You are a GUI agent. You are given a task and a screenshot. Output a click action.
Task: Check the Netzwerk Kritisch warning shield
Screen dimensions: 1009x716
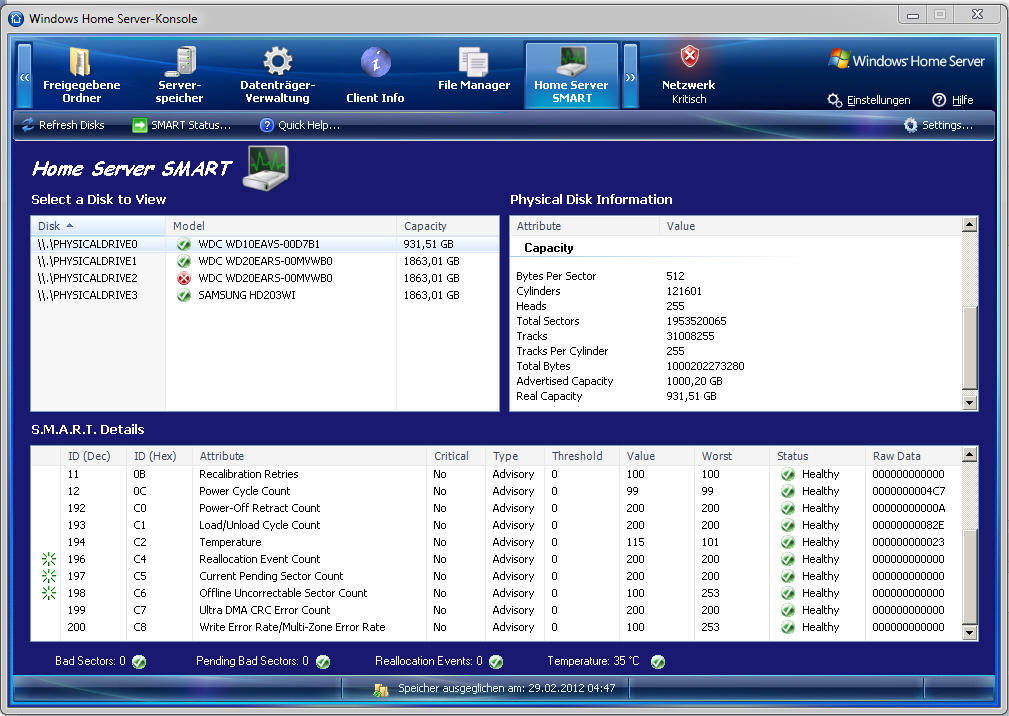point(688,57)
